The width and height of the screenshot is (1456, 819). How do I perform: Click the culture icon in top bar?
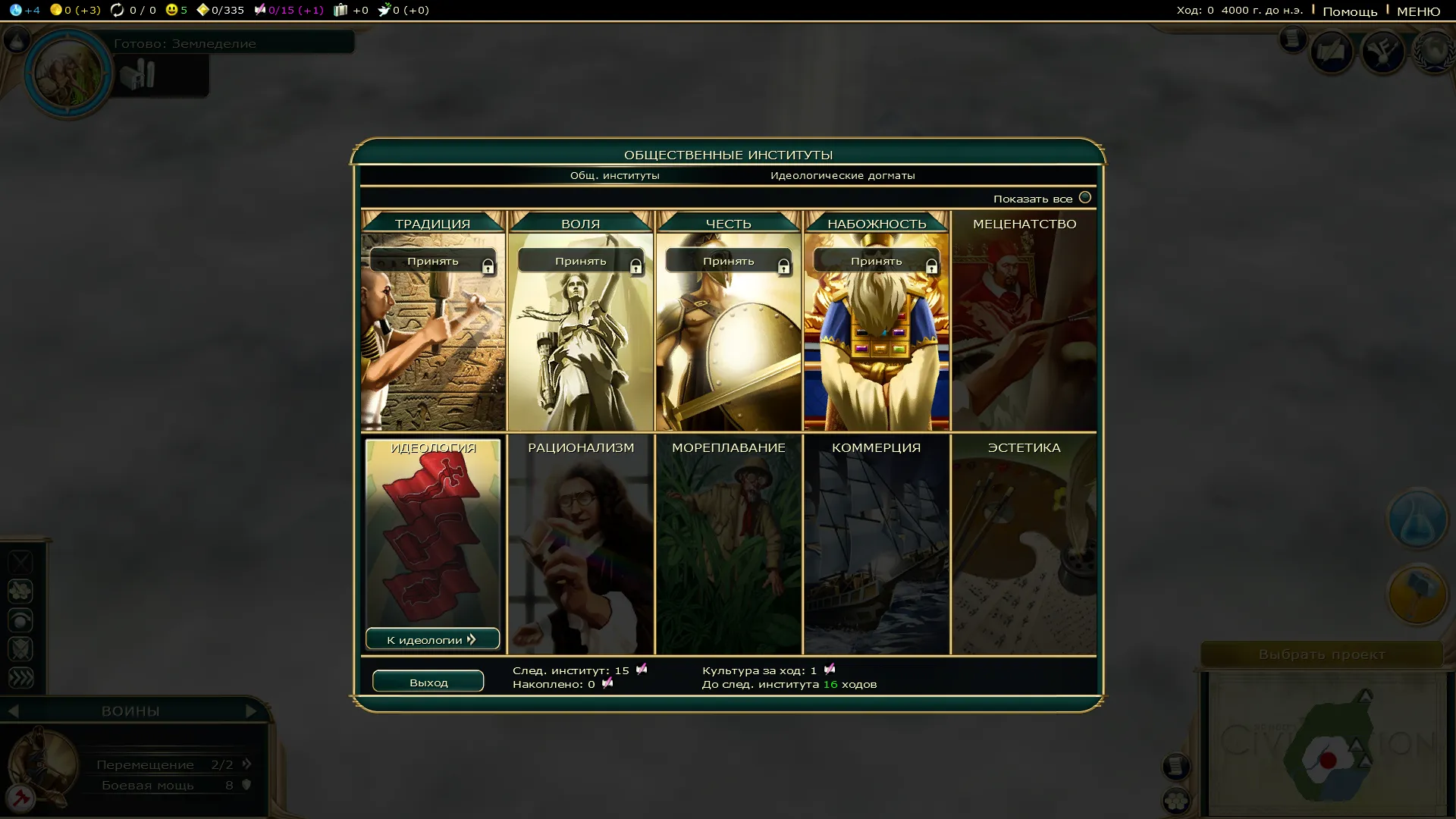coord(260,10)
